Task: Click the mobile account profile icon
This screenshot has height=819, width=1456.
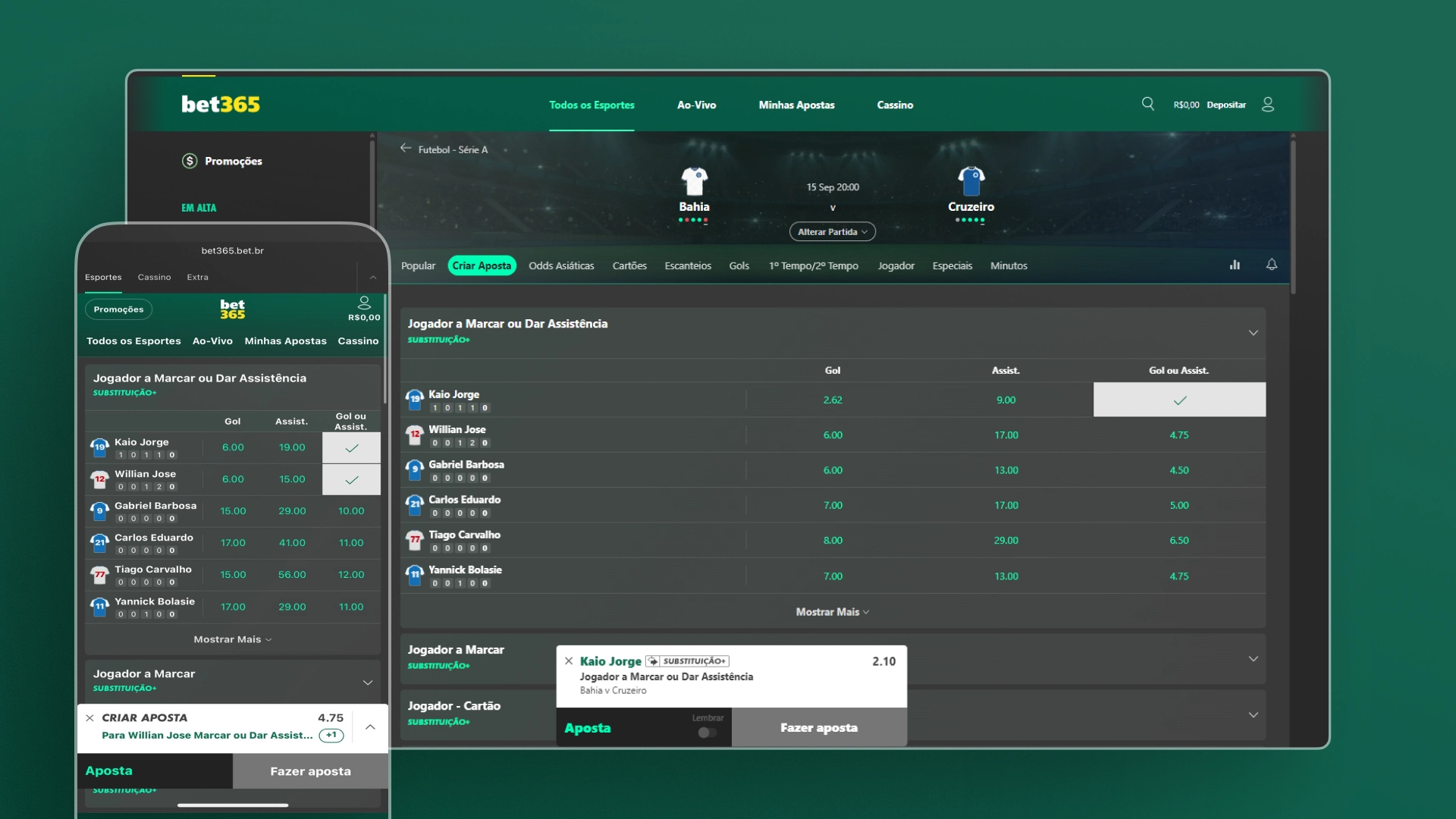Action: 364,303
